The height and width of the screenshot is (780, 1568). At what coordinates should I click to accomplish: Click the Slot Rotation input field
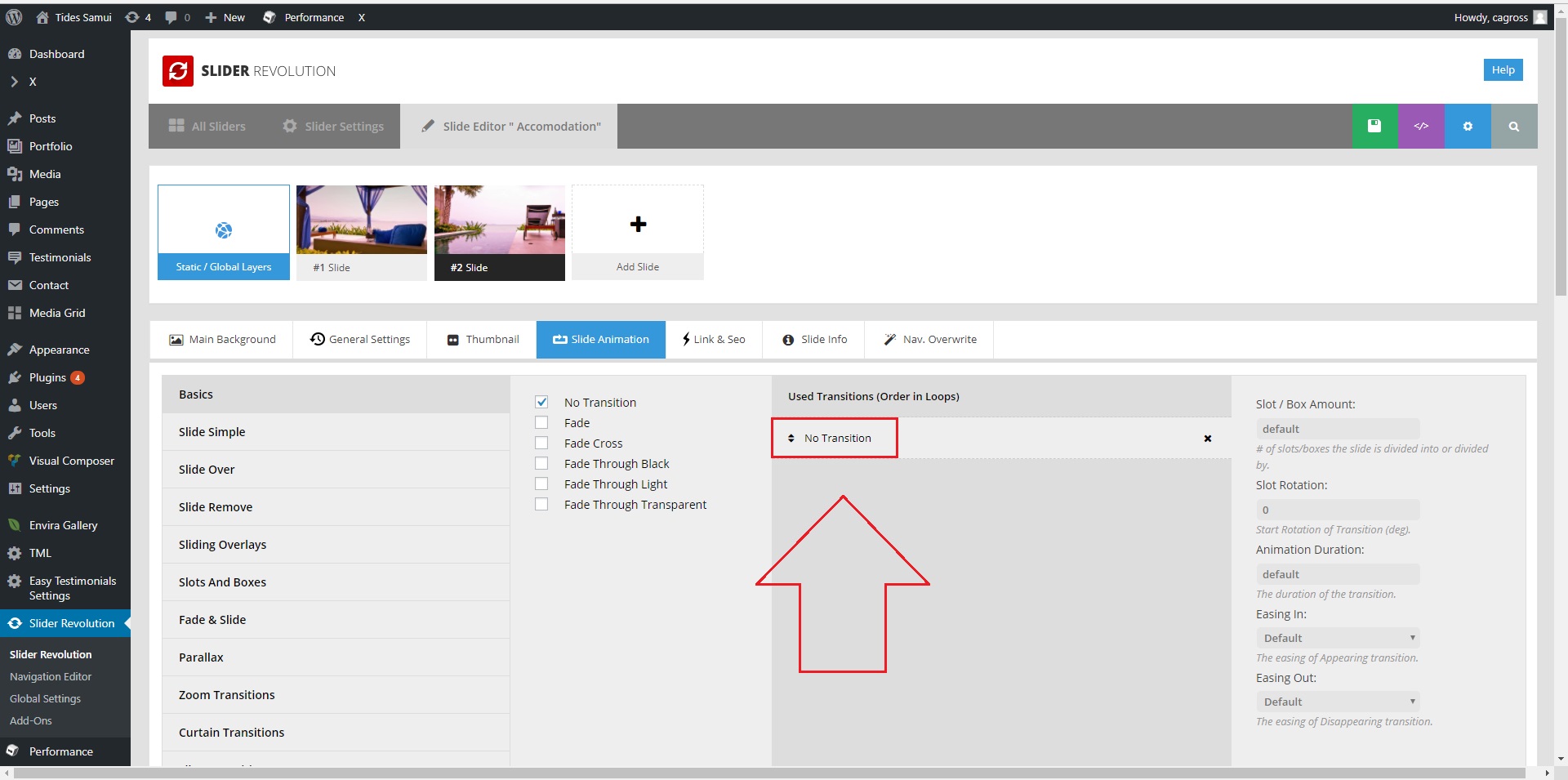[x=1338, y=510]
